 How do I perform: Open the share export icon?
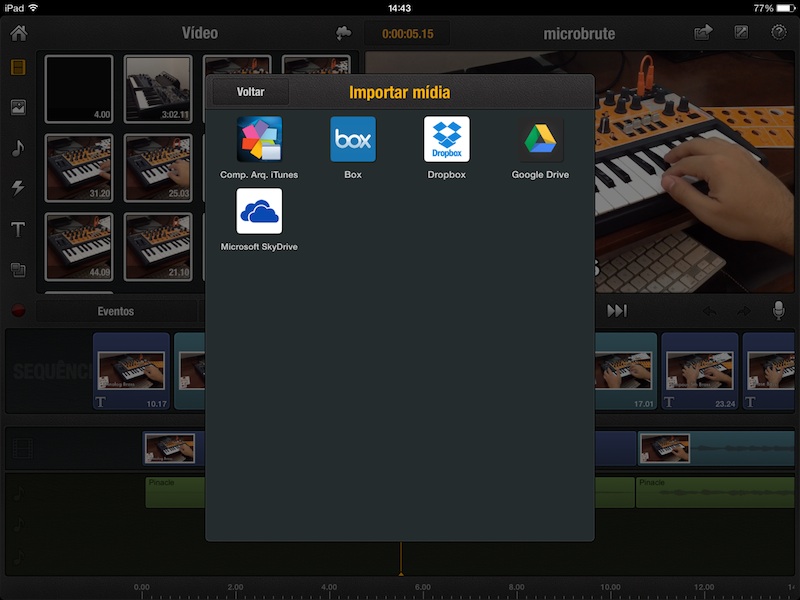pyautogui.click(x=703, y=33)
